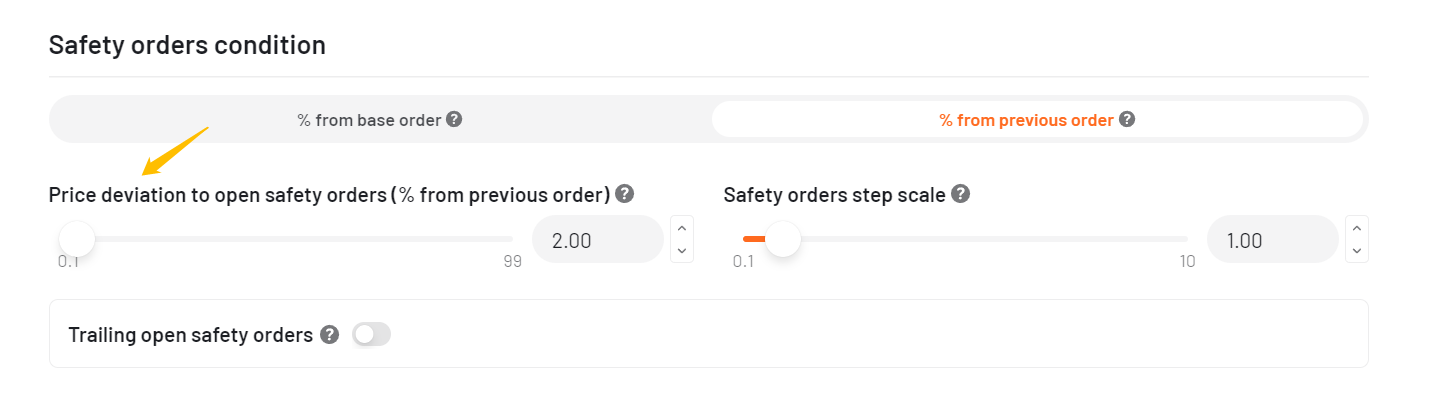The image size is (1431, 393).
Task: Click the middle of the price deviation slider track
Action: pyautogui.click(x=285, y=239)
